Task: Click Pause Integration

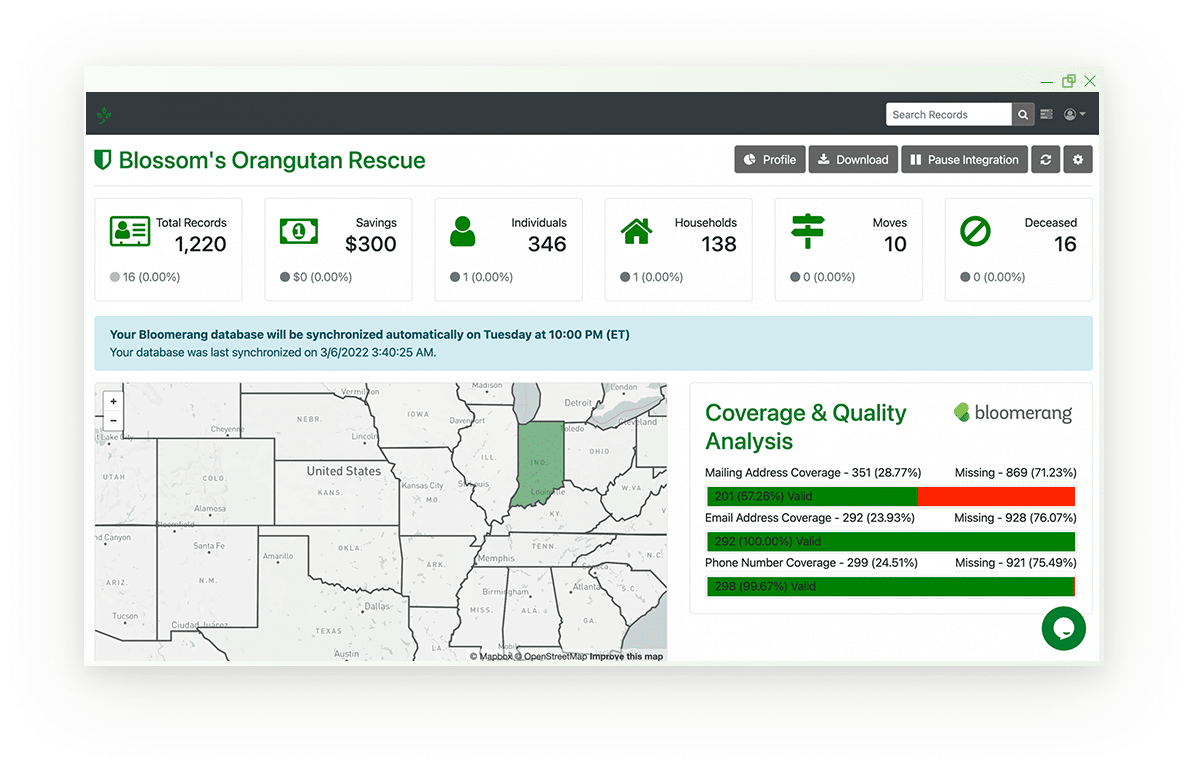Action: click(x=964, y=160)
